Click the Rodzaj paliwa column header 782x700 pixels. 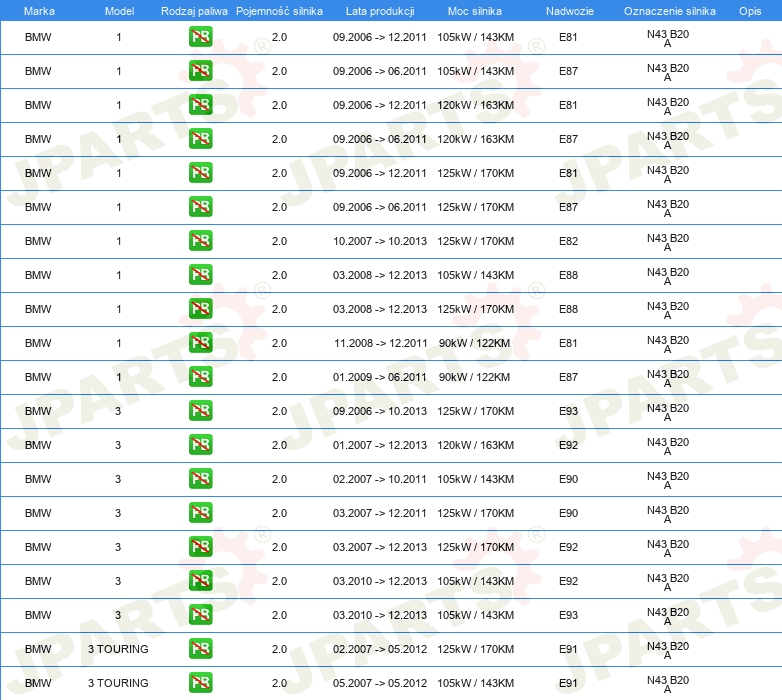click(194, 11)
